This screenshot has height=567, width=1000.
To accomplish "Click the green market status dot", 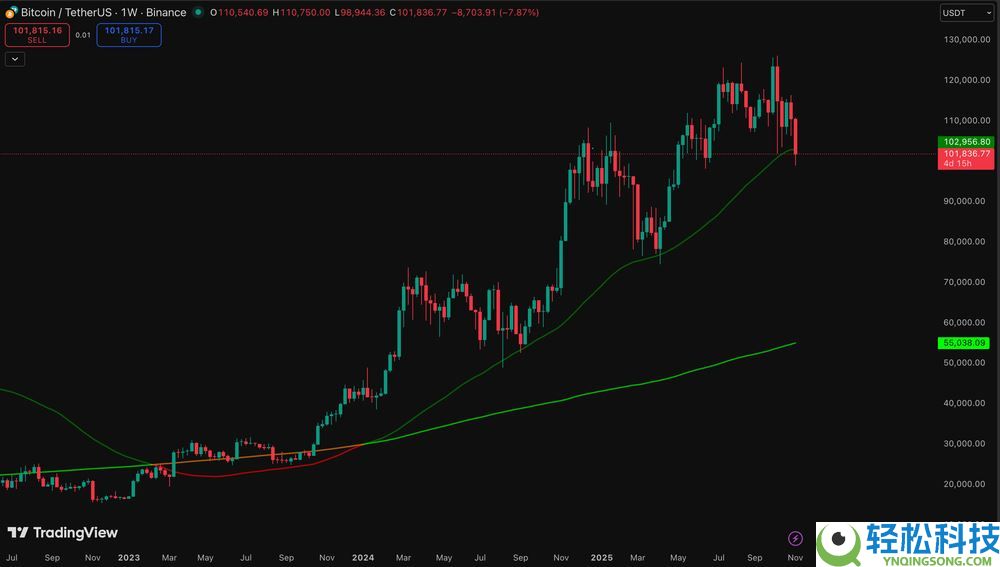I will (x=198, y=12).
